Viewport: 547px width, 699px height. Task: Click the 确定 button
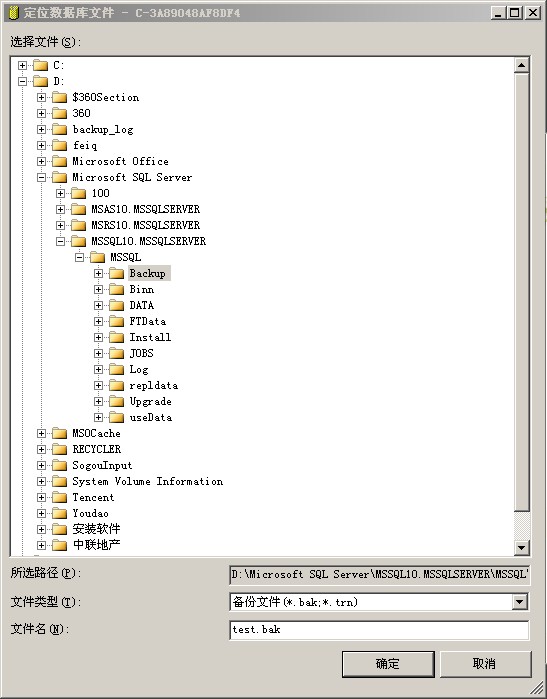click(x=388, y=664)
